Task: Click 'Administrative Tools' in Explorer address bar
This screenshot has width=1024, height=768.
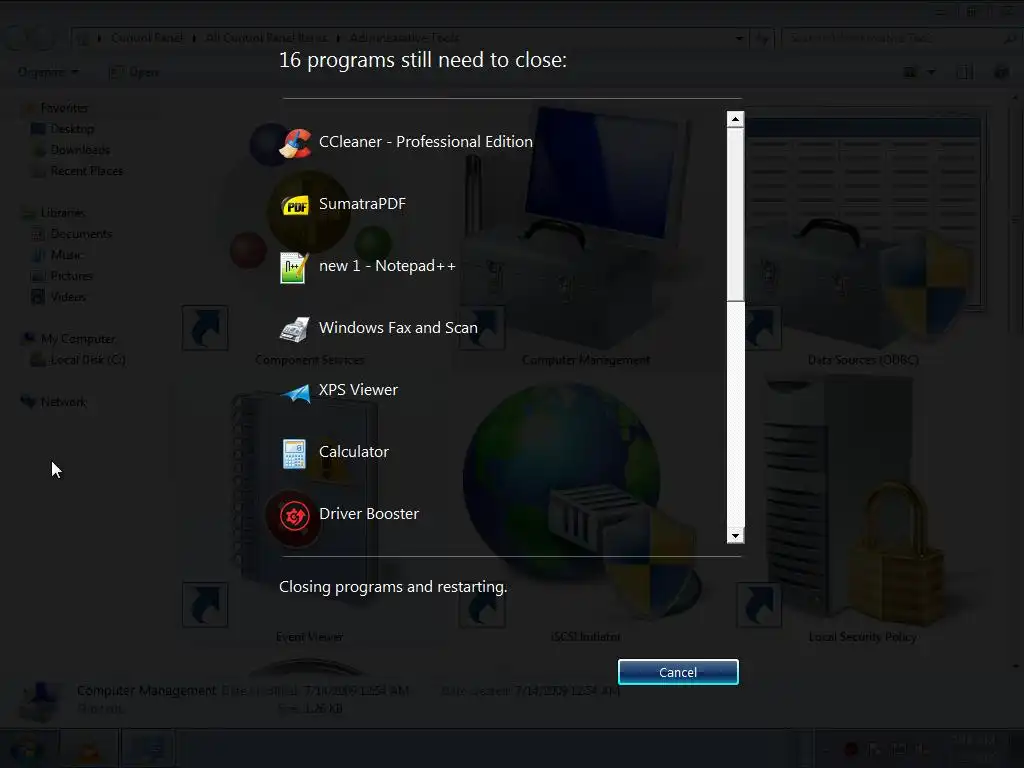Action: tap(404, 38)
